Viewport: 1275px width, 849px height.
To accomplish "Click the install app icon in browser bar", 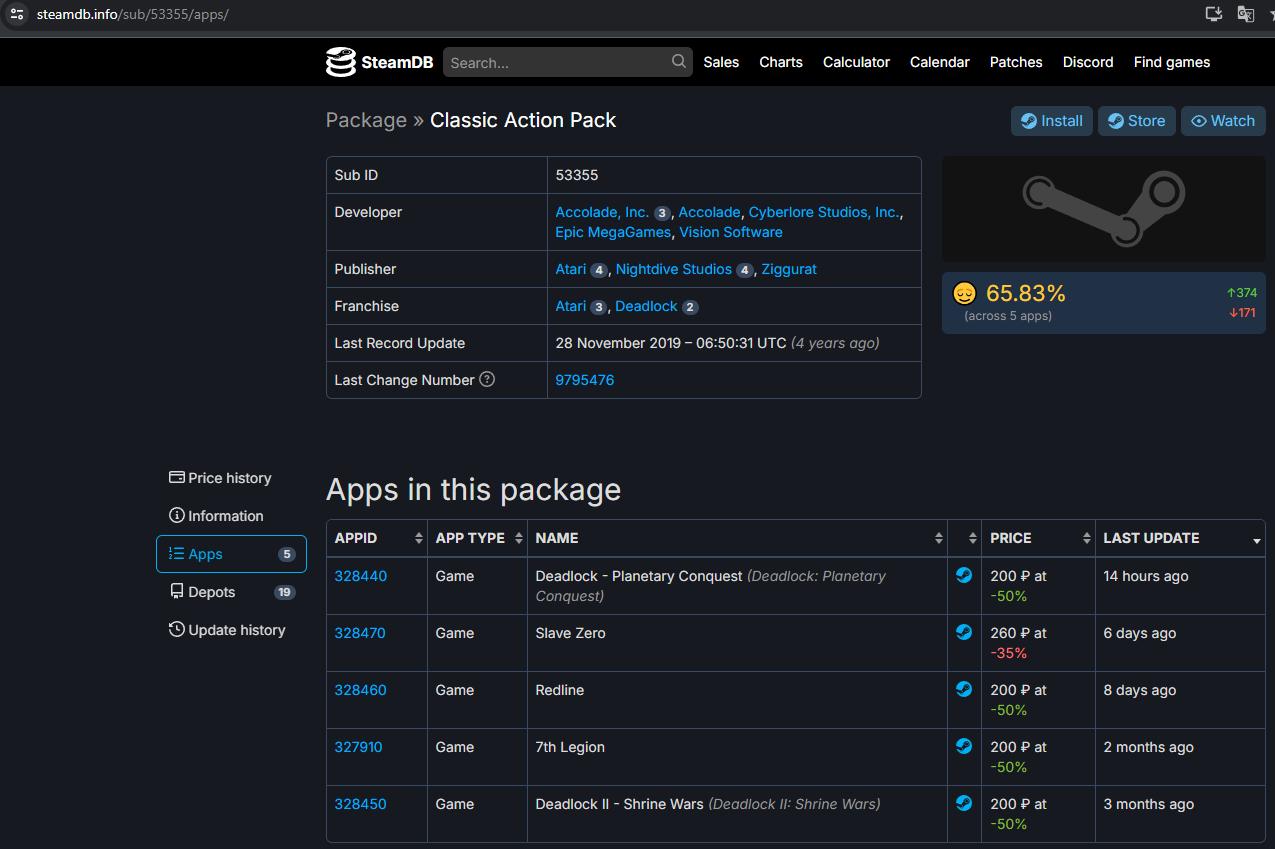I will point(1213,14).
